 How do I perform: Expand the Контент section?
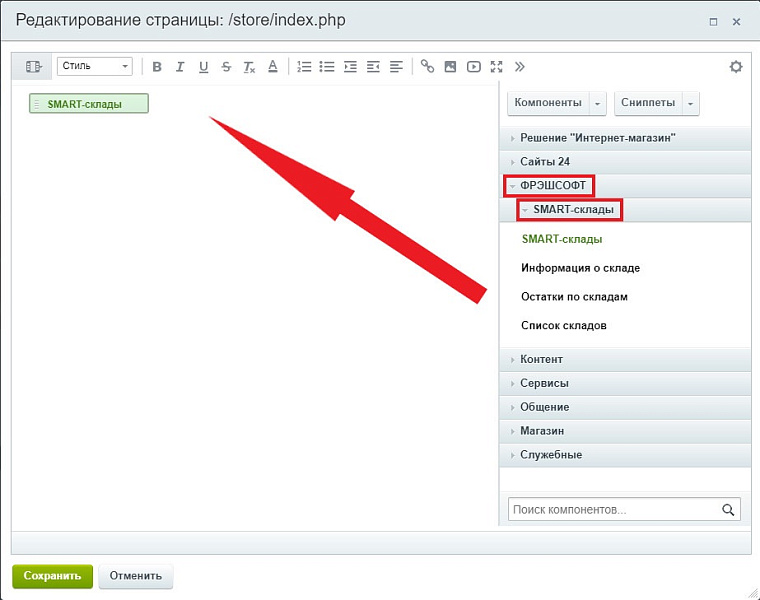541,359
